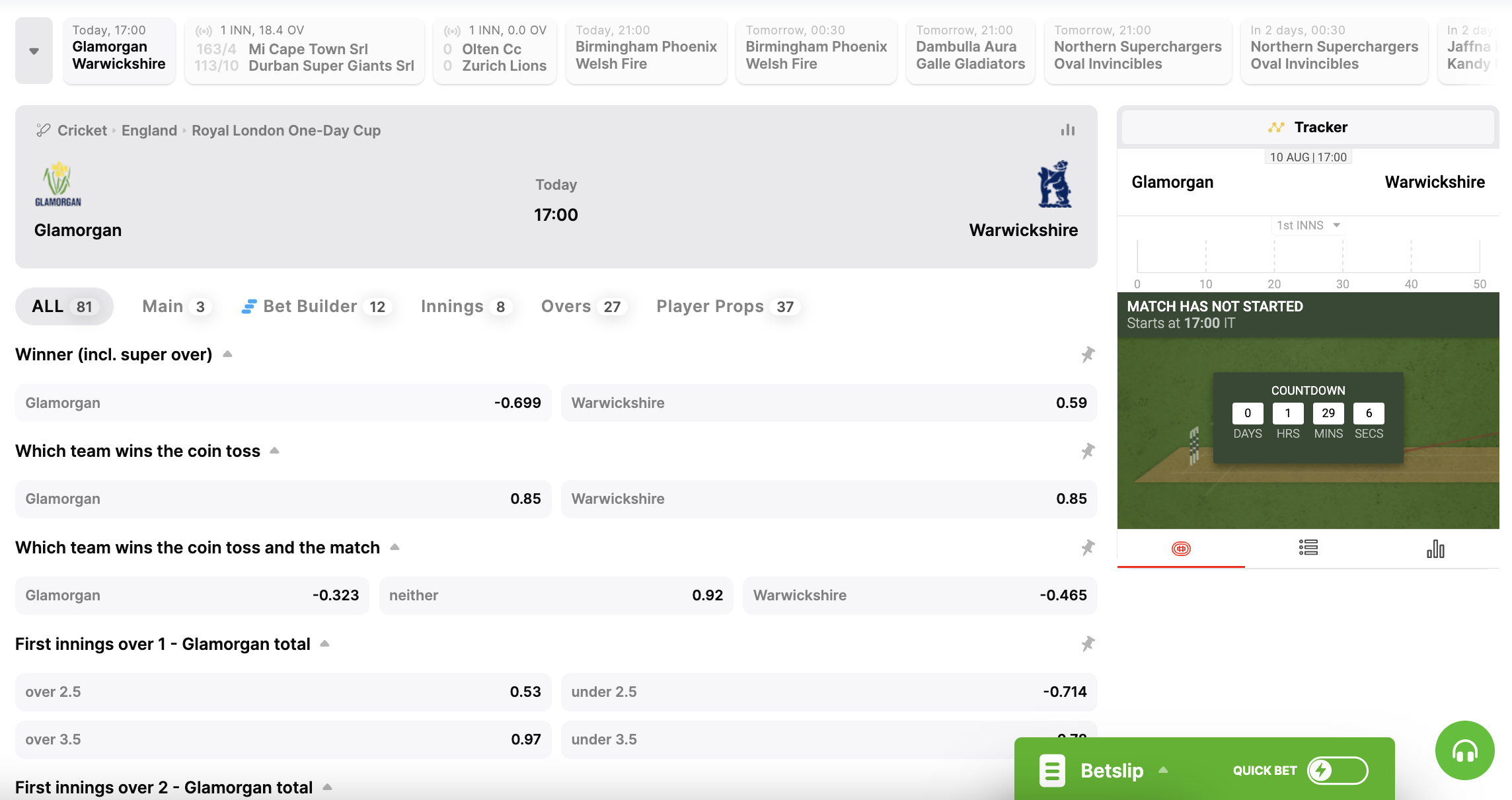Pin the coin toss market
Screen dimensions: 1512x800
pos(1088,451)
